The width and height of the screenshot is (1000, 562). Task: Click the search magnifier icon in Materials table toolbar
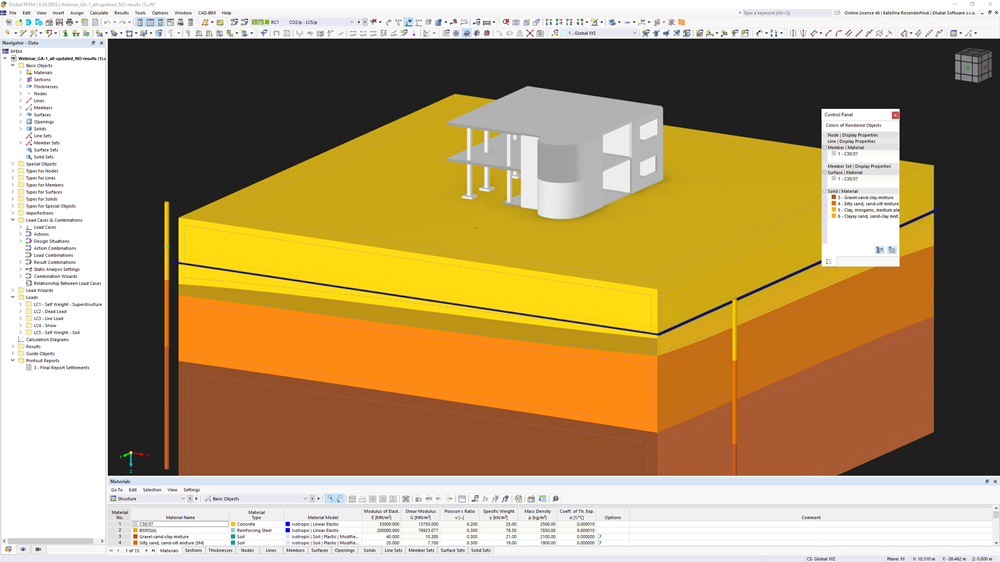tap(555, 499)
